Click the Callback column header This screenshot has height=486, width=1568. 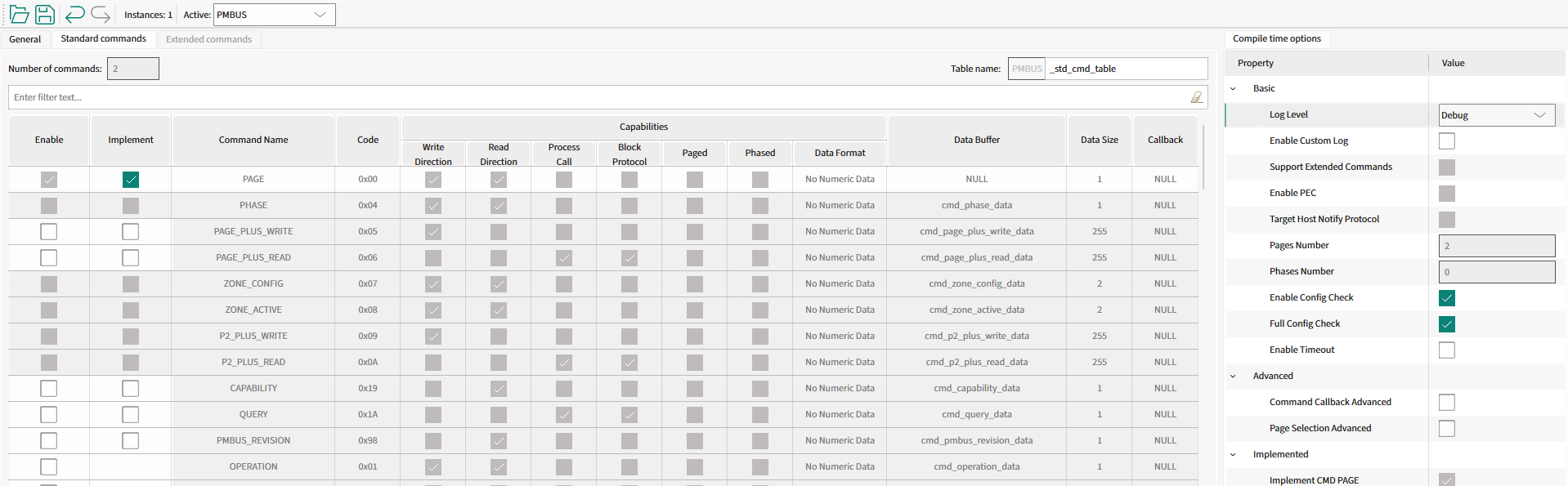click(1165, 140)
